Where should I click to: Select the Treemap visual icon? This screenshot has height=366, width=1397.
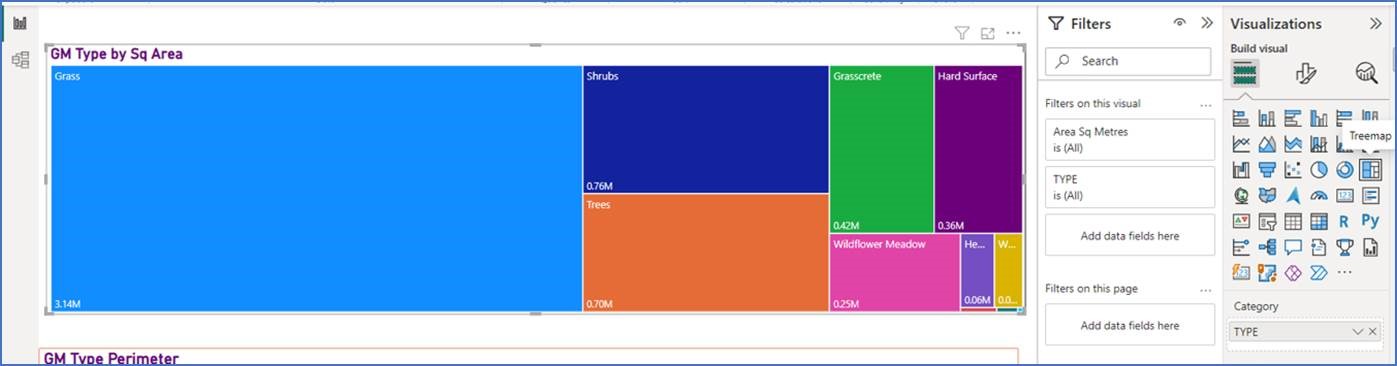click(1370, 170)
